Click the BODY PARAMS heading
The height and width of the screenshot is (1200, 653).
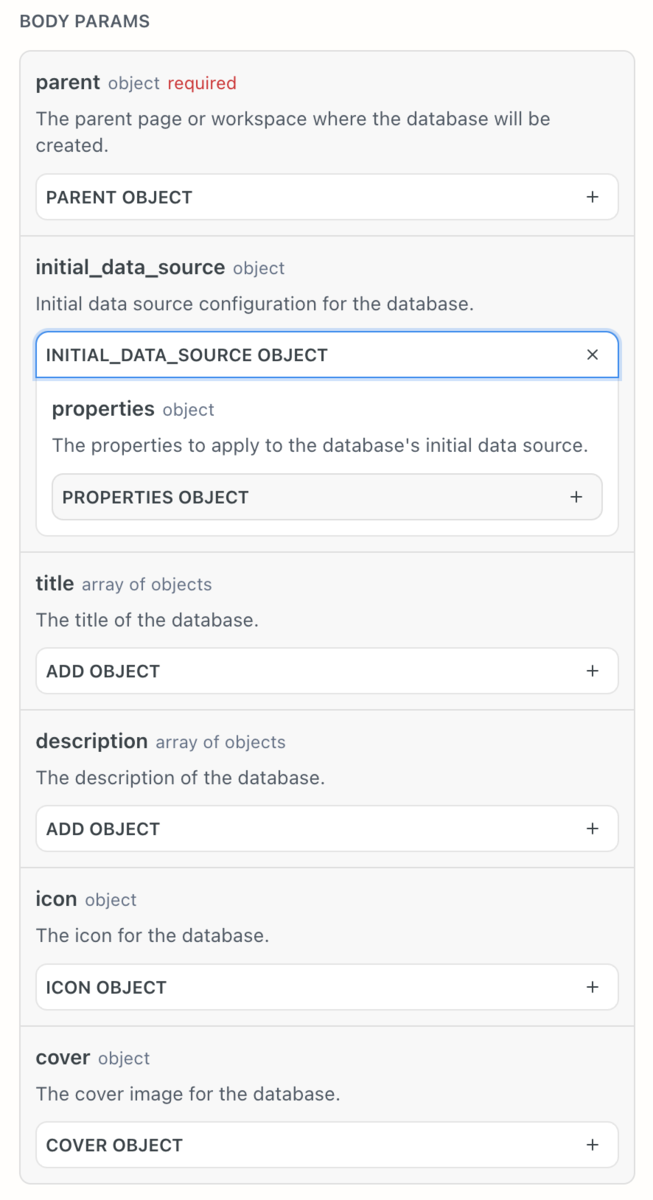tap(84, 21)
